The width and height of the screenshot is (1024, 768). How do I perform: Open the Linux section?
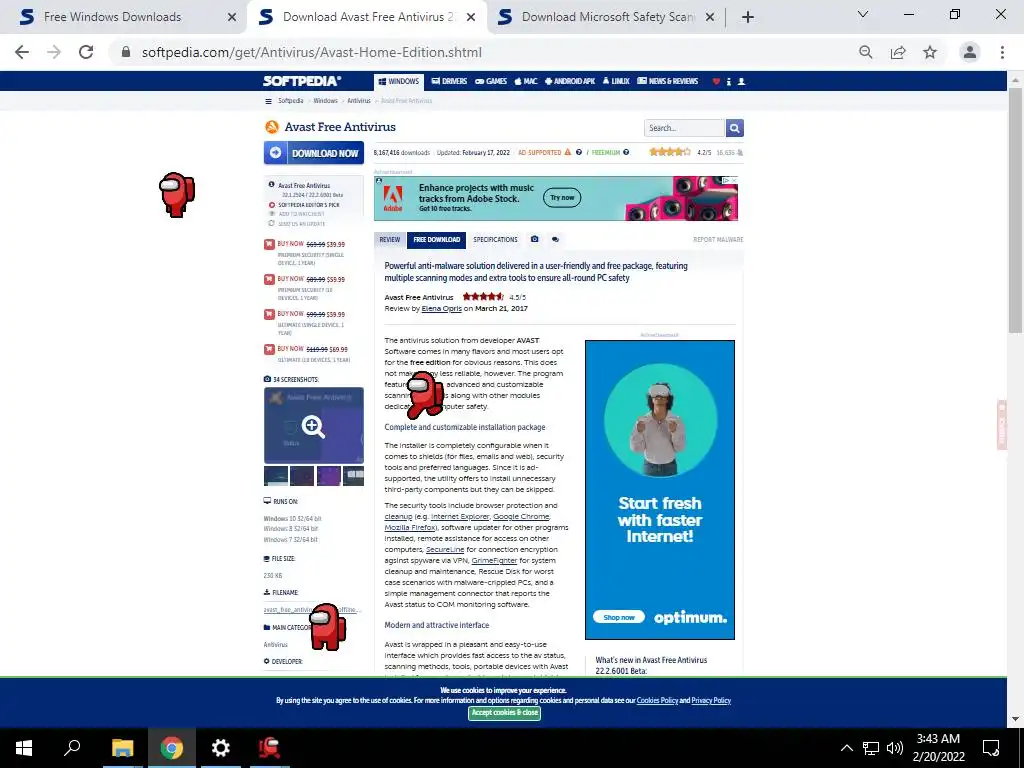(x=616, y=82)
